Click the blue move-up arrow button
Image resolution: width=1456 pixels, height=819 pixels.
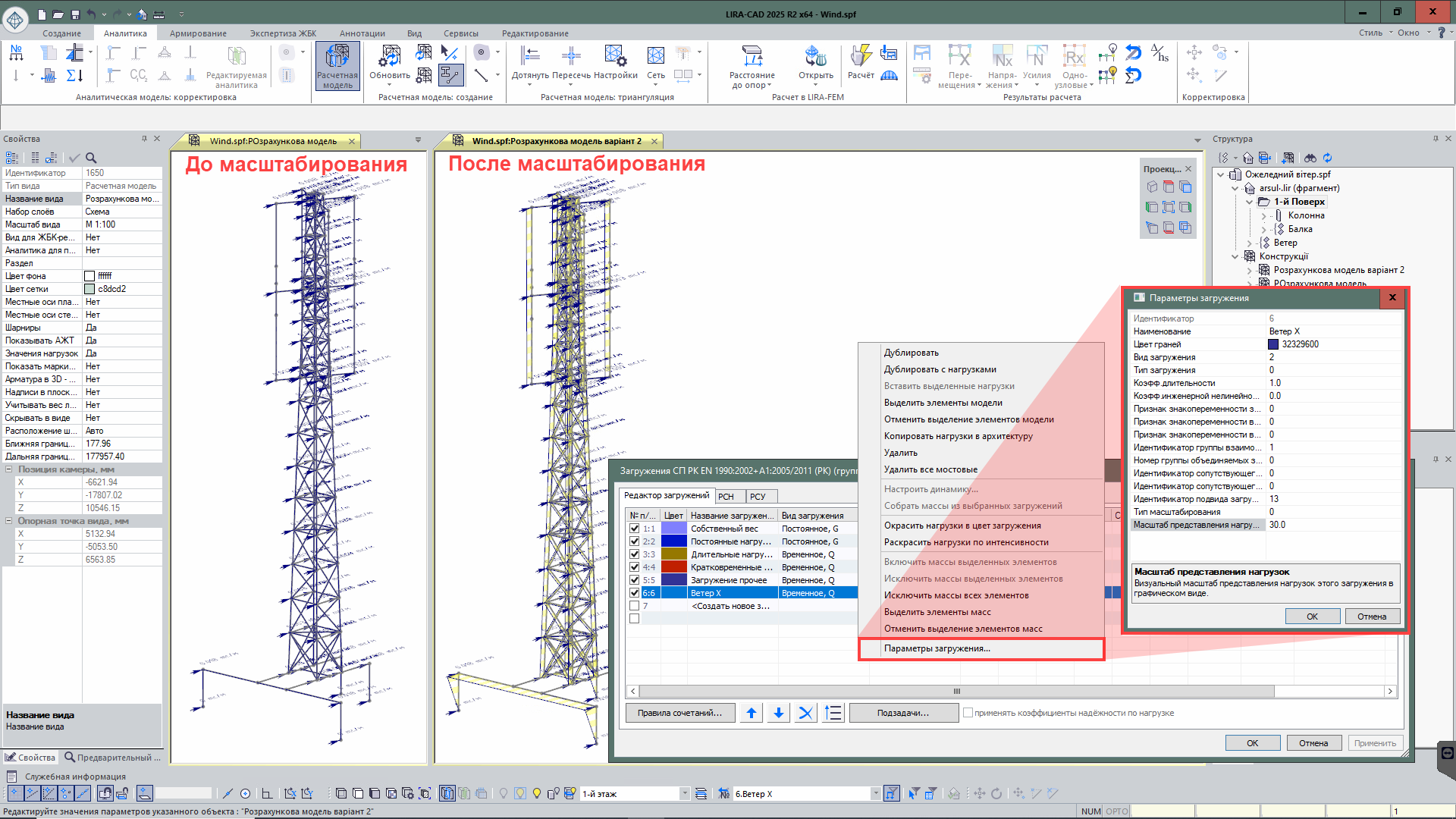click(x=751, y=713)
